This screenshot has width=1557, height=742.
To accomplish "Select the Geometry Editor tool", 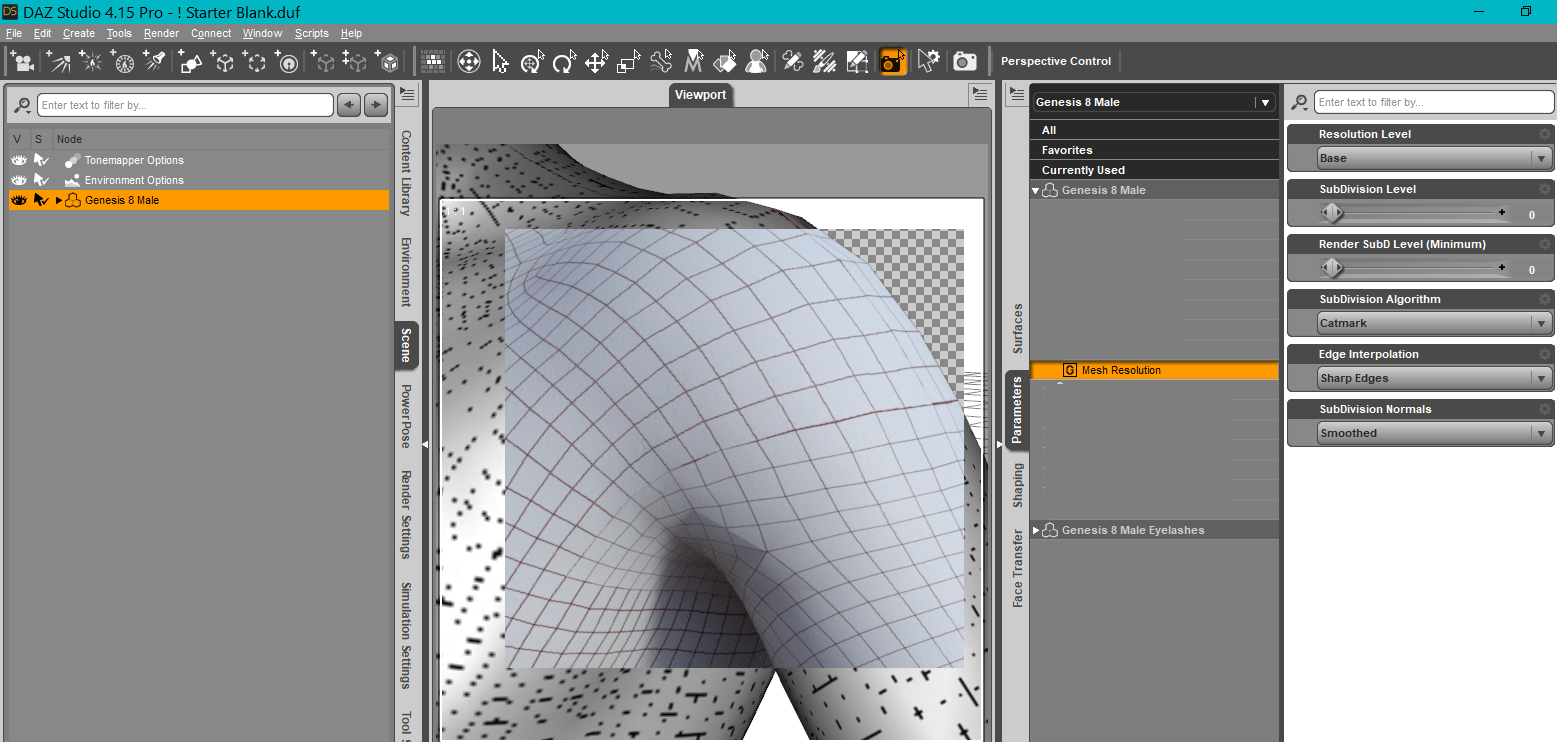I will (857, 61).
